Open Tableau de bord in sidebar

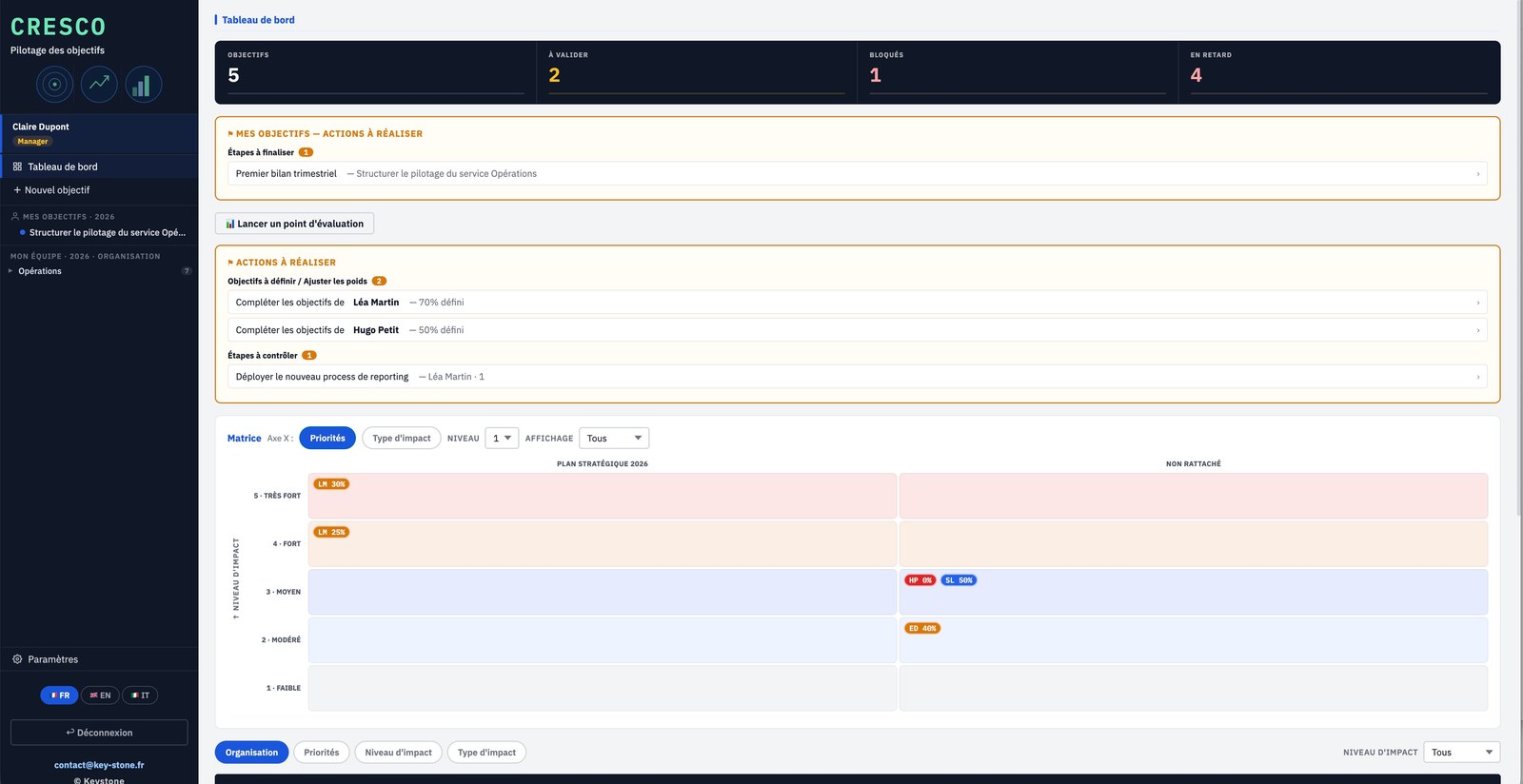coord(99,167)
